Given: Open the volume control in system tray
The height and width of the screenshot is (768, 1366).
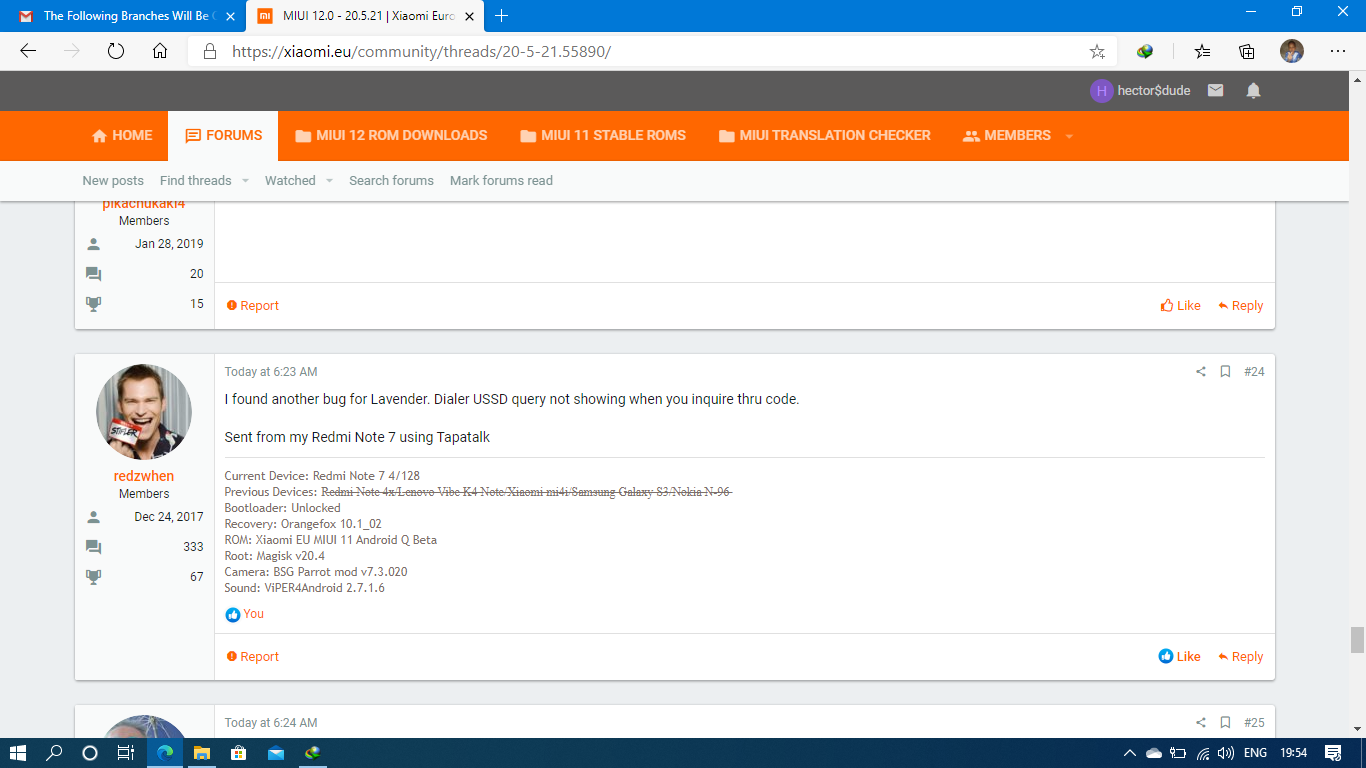Looking at the screenshot, I should tap(1225, 753).
